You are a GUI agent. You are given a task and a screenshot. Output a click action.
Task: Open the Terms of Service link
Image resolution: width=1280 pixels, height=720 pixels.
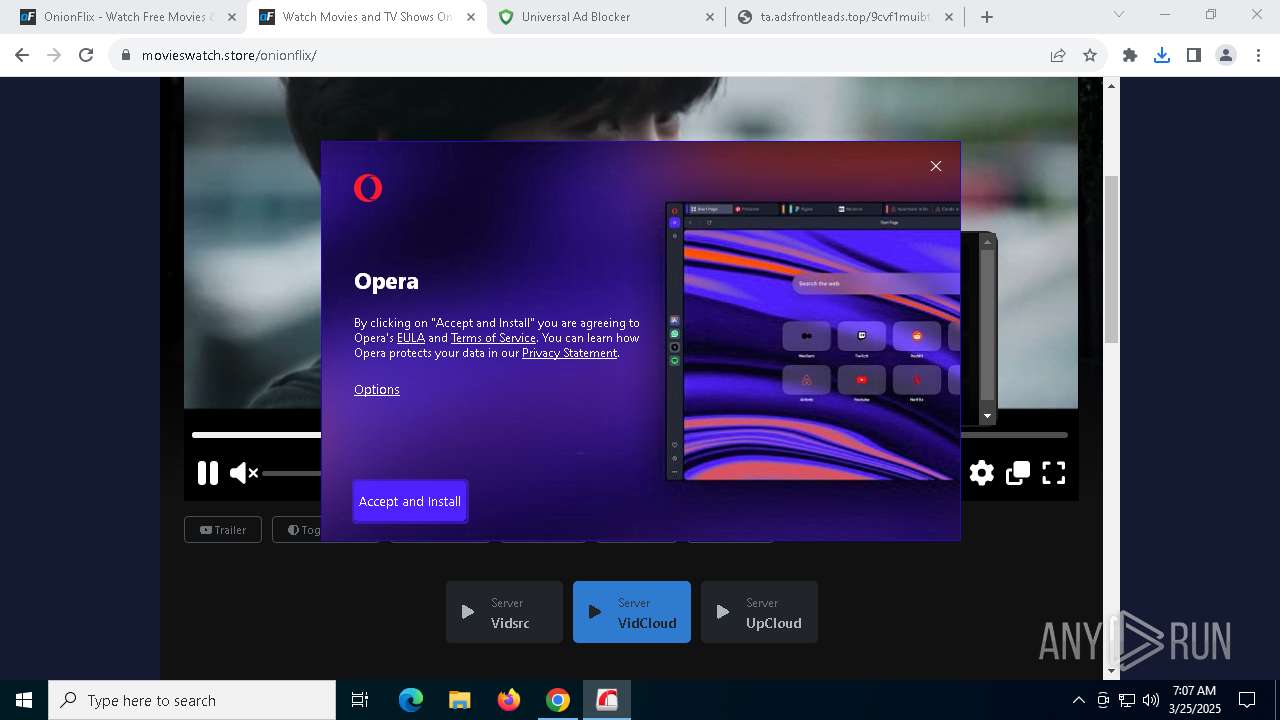[x=493, y=338]
